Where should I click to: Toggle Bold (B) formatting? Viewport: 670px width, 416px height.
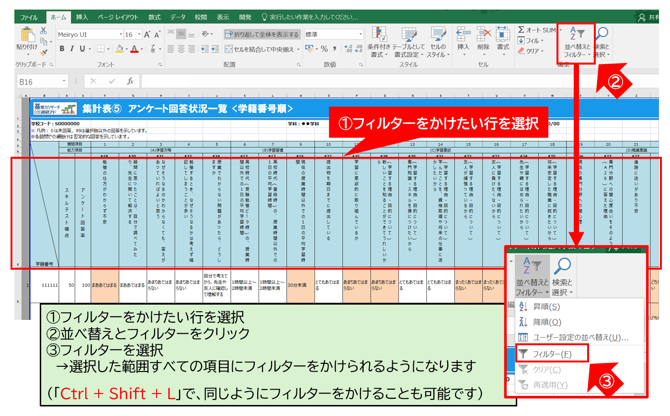pyautogui.click(x=62, y=49)
